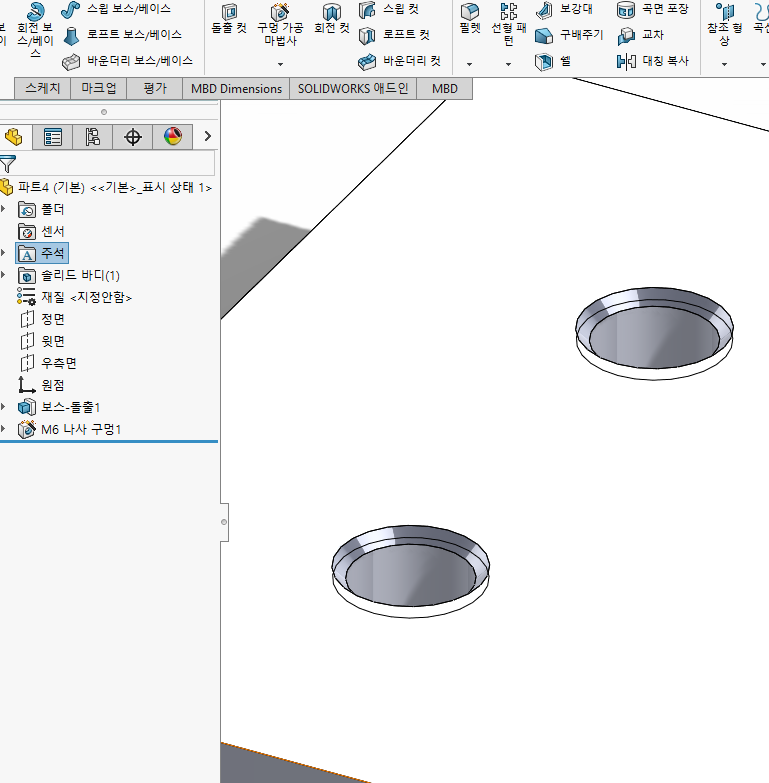Click the split handle dot above manager tabs
The height and width of the screenshot is (783, 769).
104,112
